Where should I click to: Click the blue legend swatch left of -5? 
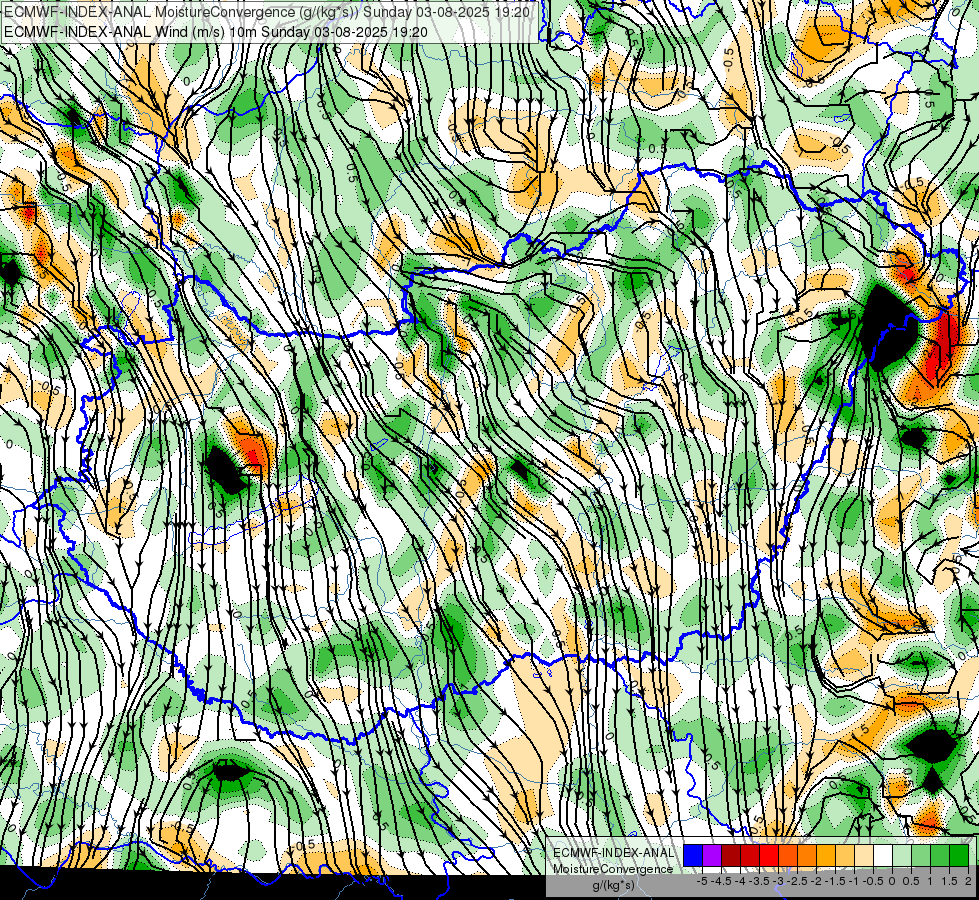tap(693, 855)
